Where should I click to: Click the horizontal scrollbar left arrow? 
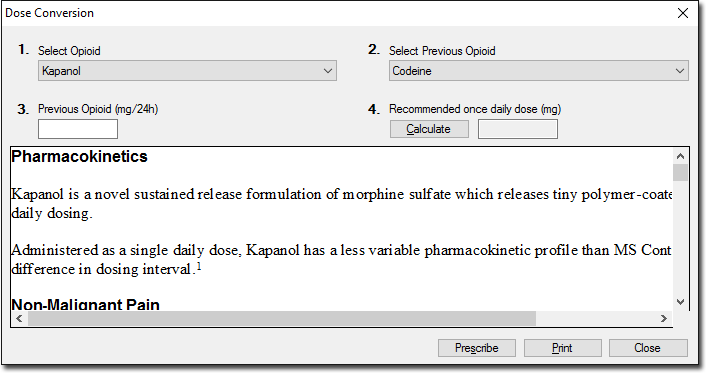(x=19, y=318)
